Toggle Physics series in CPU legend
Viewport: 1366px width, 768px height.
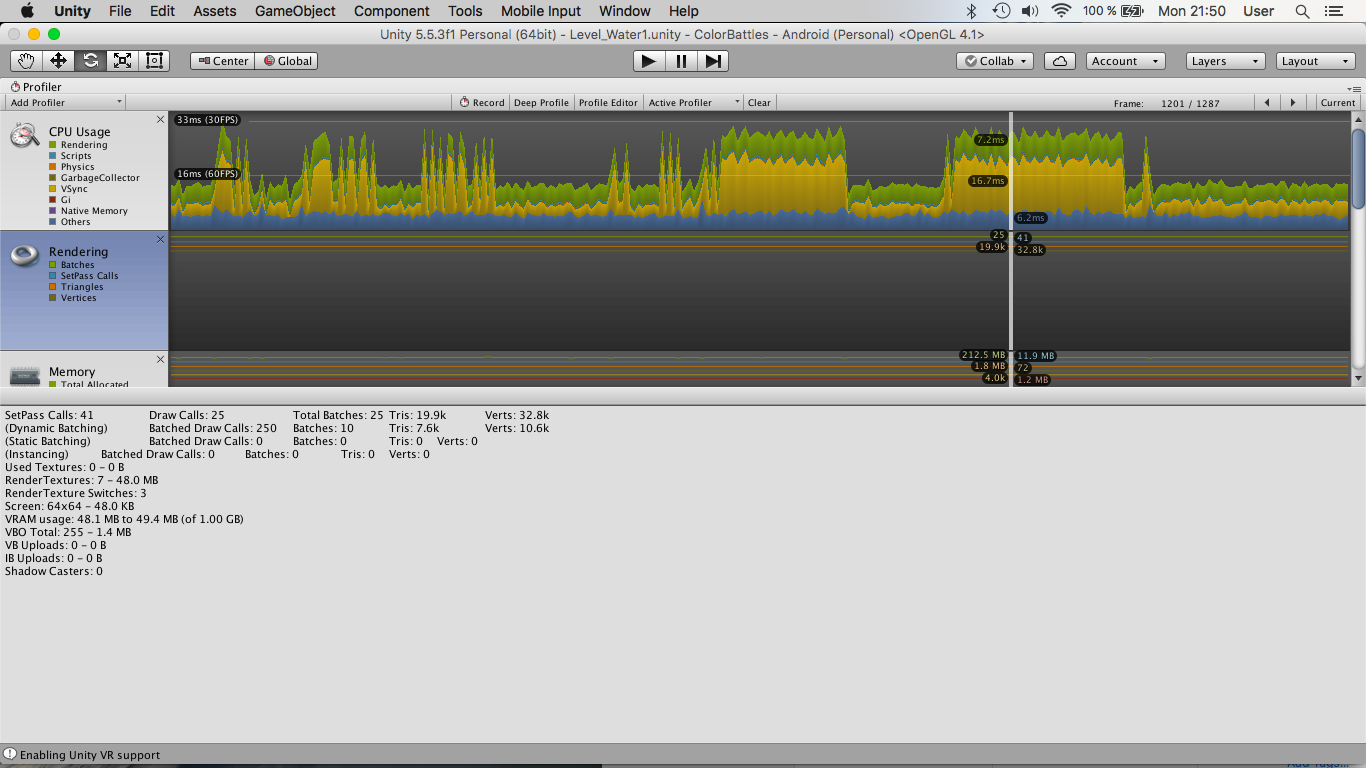coord(72,167)
